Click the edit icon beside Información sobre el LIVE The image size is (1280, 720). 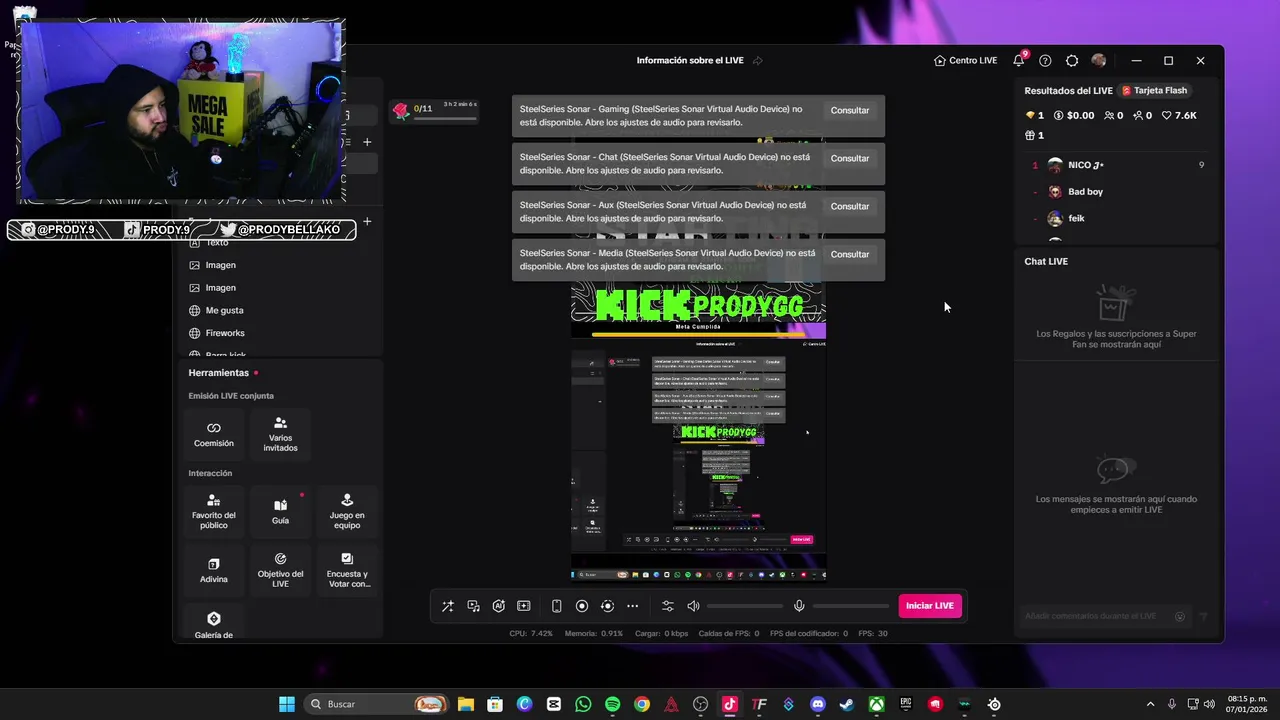pyautogui.click(x=758, y=60)
